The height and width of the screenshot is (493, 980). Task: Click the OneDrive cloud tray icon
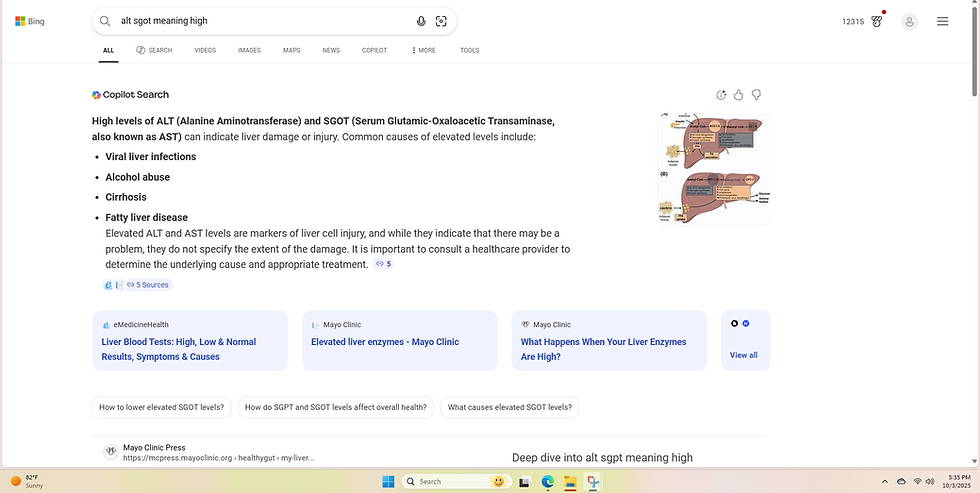point(901,481)
